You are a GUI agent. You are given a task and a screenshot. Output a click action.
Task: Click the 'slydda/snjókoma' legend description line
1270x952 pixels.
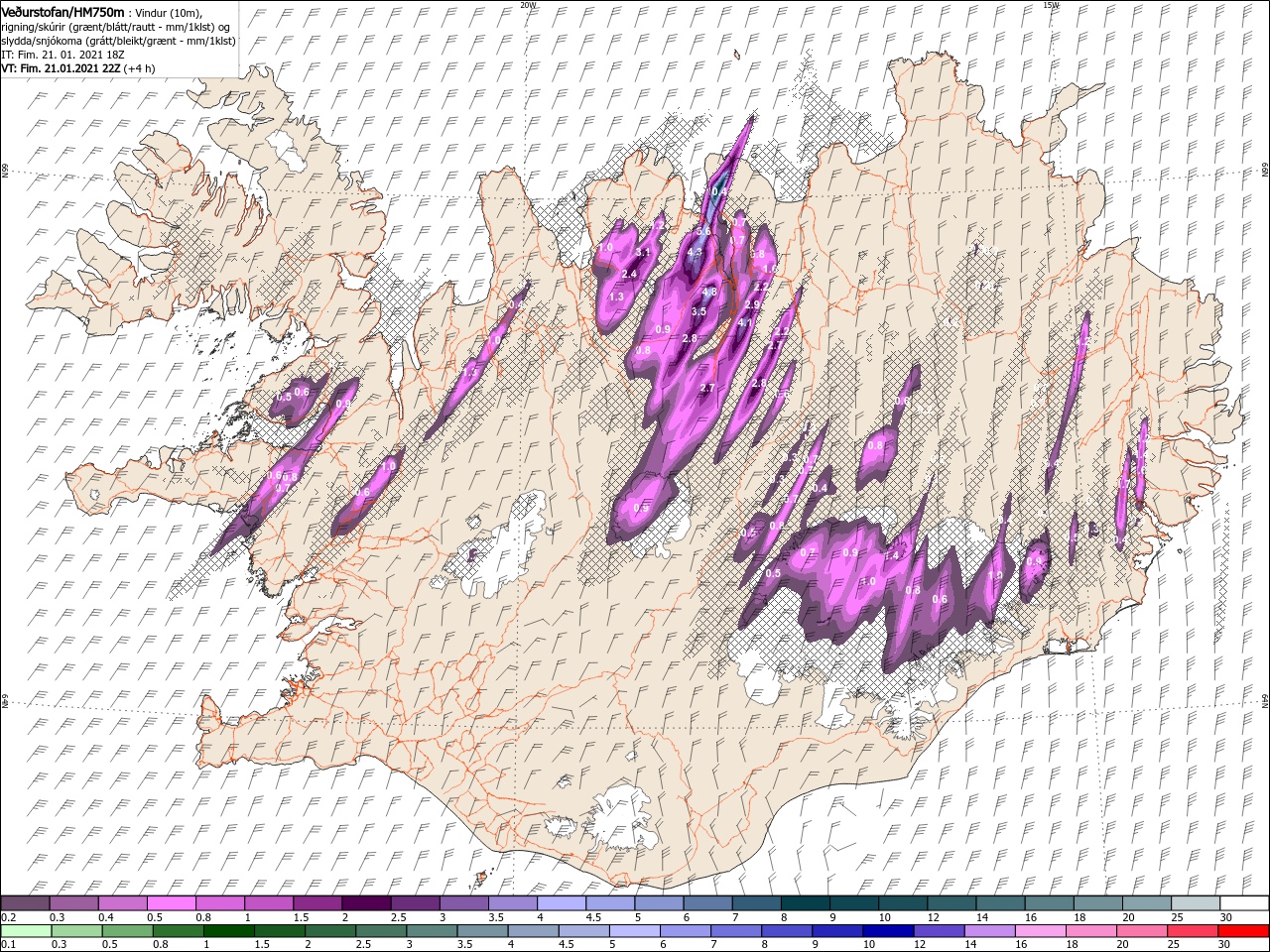click(x=118, y=41)
